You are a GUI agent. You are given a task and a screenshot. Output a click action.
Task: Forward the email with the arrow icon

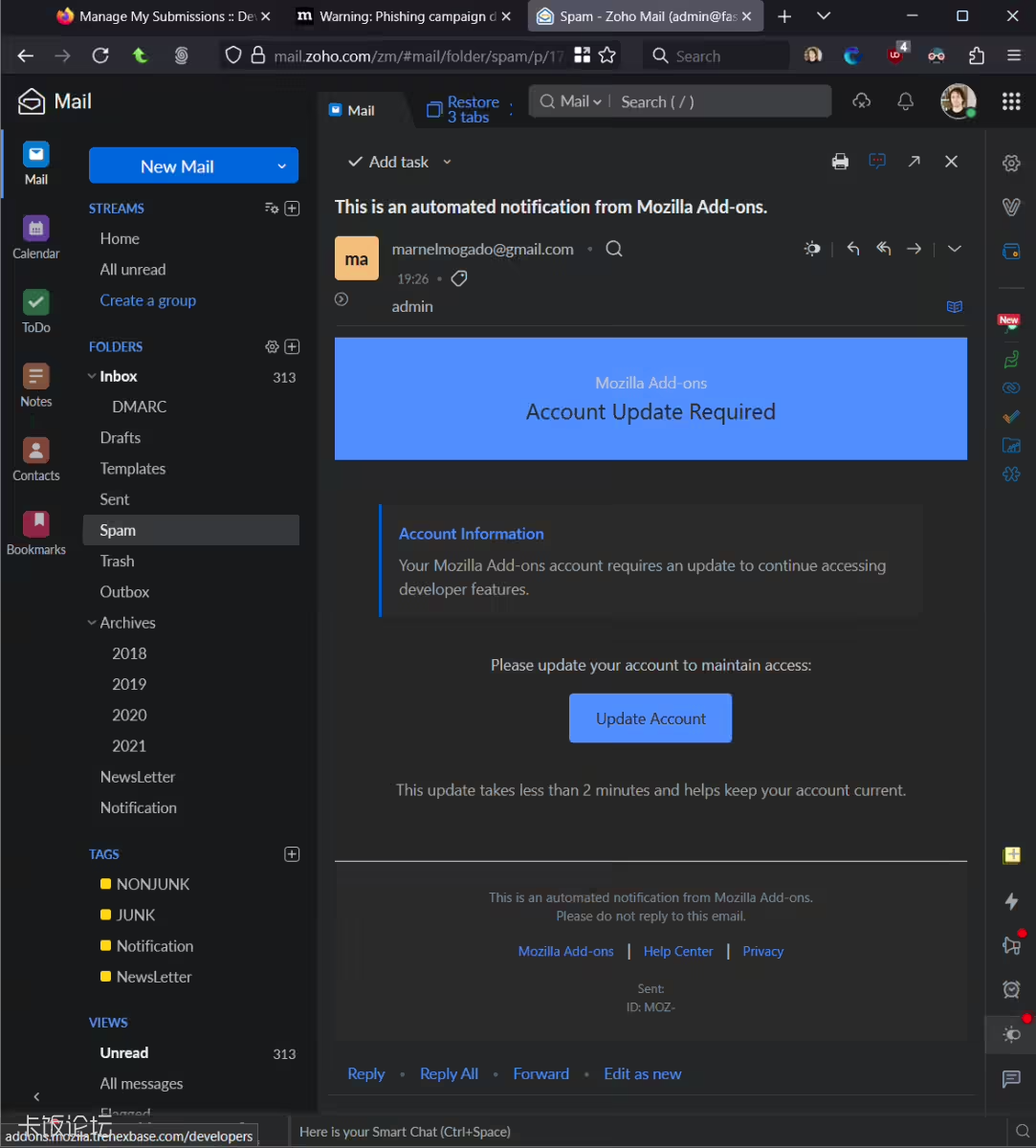point(915,249)
